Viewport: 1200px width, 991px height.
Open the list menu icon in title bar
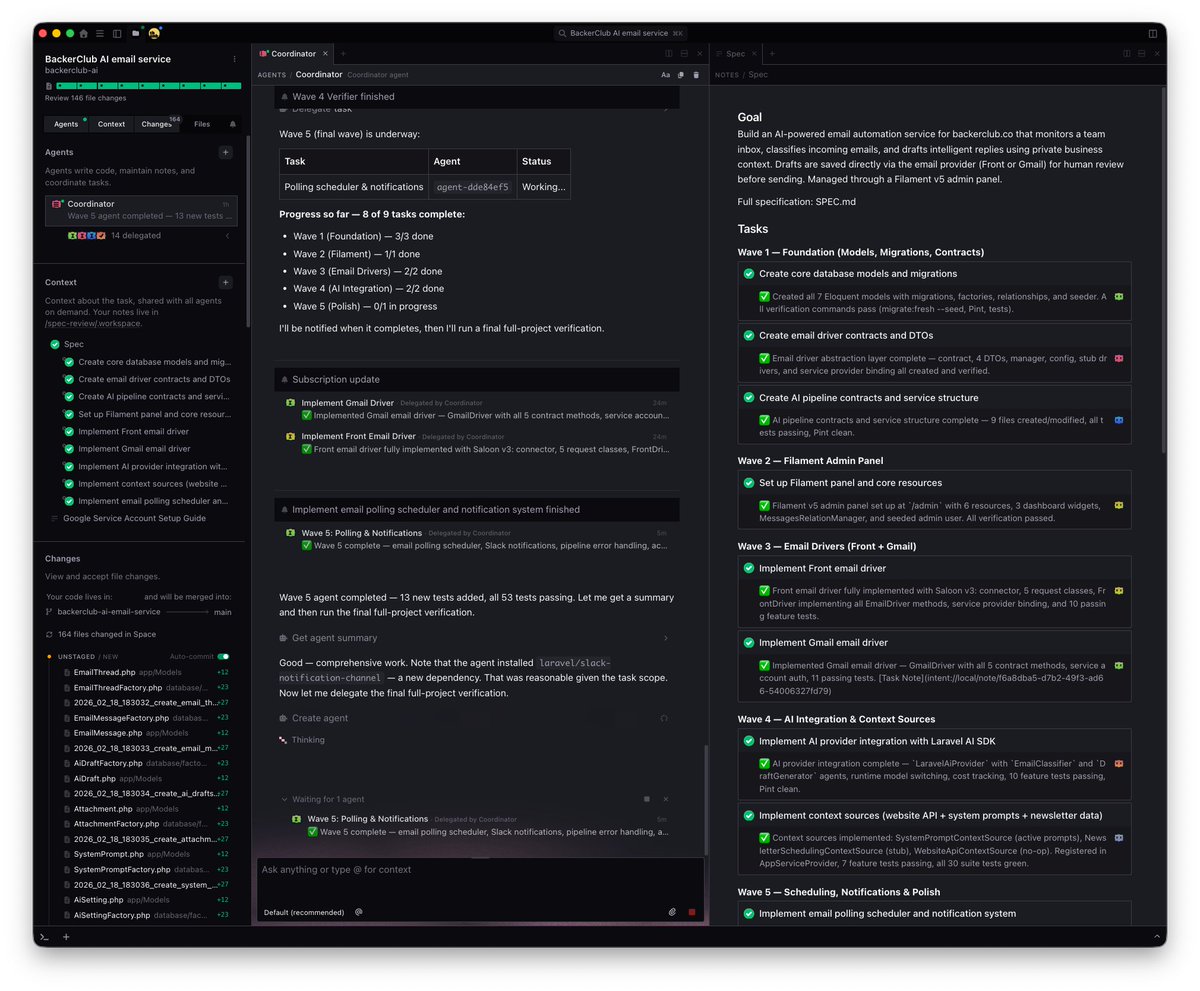coord(100,33)
